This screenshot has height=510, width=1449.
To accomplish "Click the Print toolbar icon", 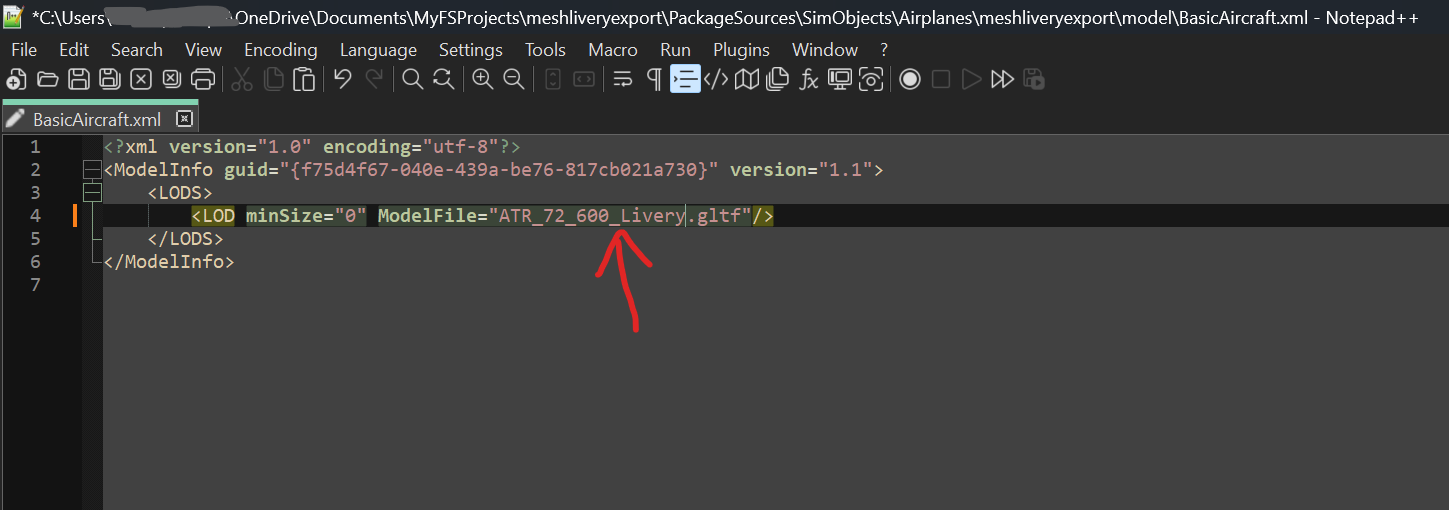I will click(203, 80).
